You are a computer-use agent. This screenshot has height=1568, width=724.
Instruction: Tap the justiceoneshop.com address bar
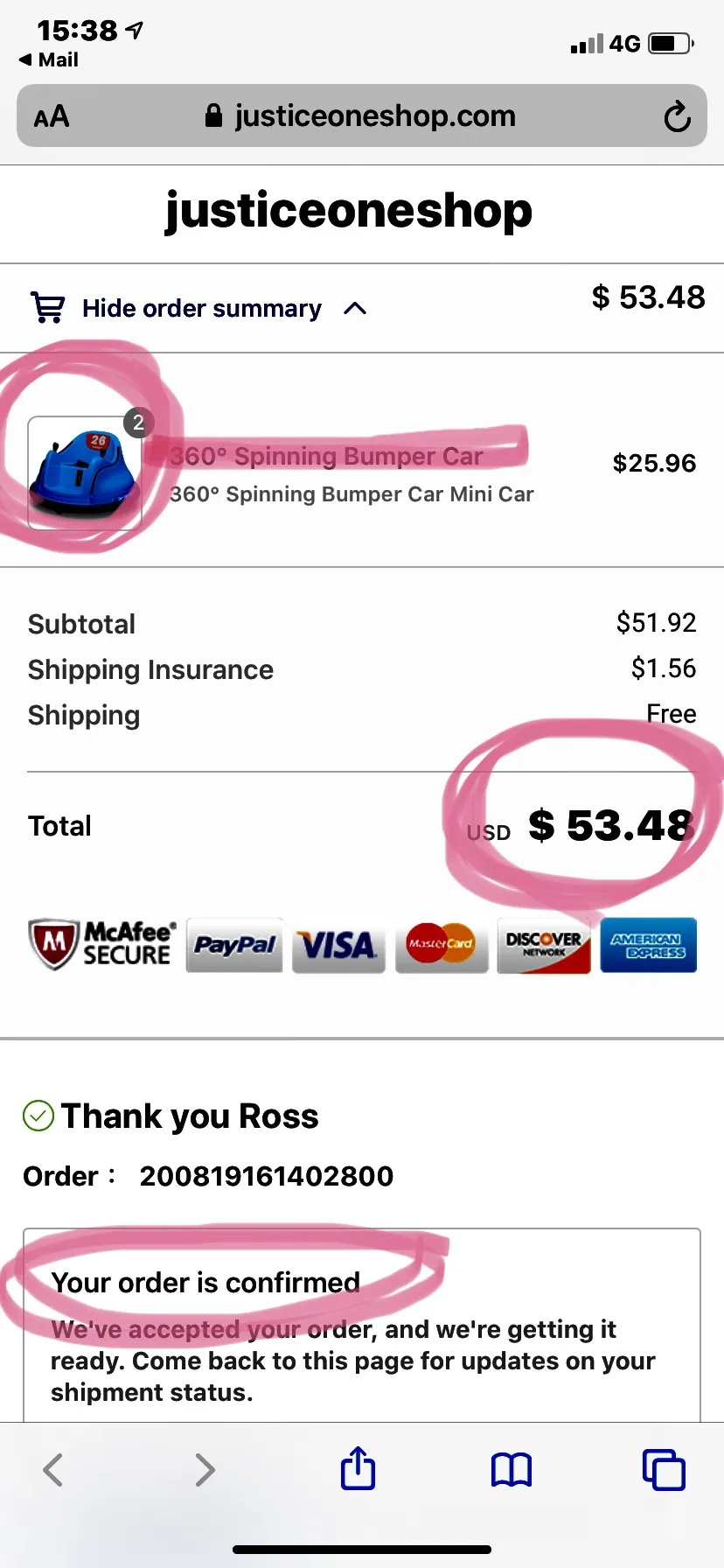click(x=362, y=115)
